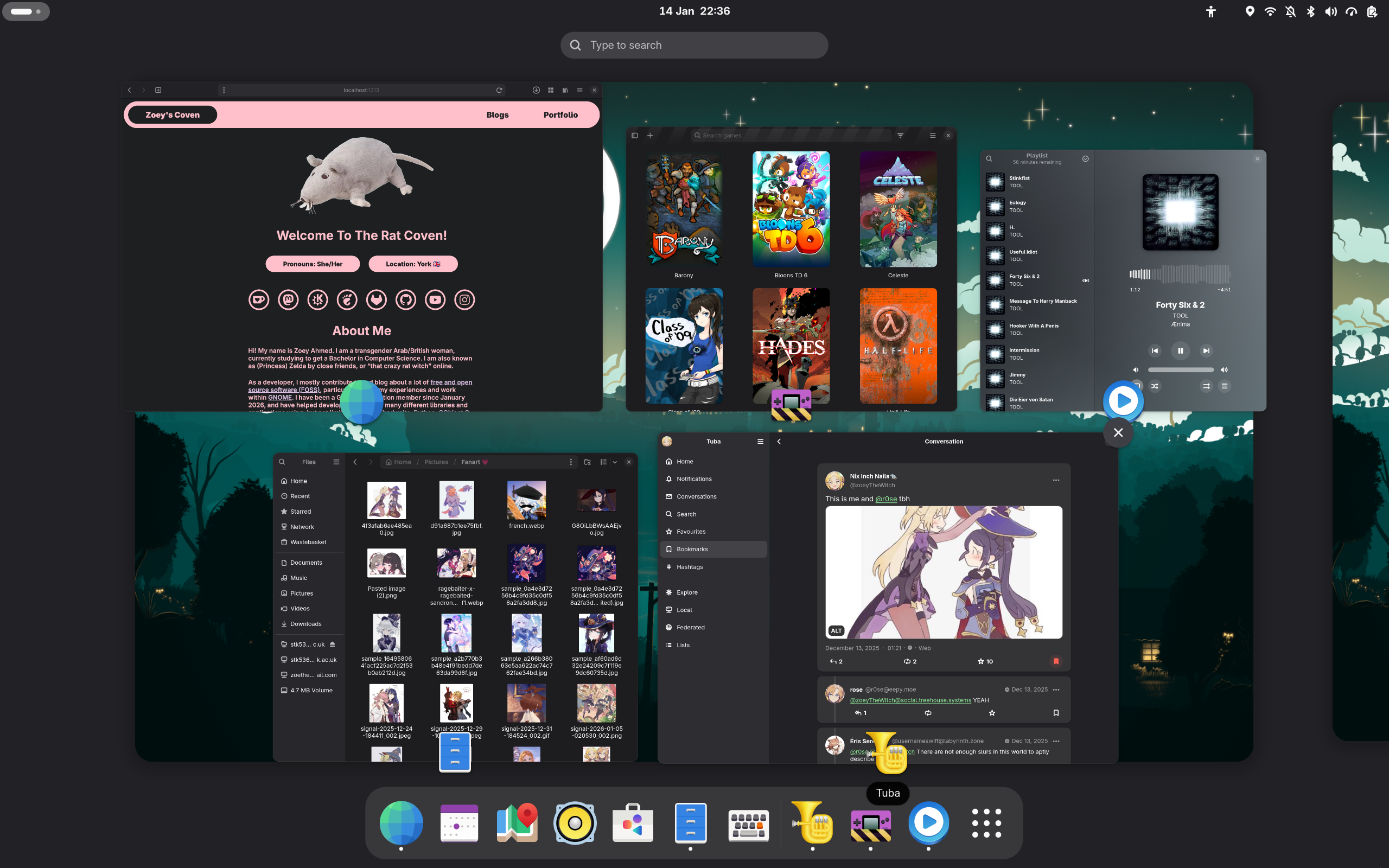Click the YouTube icon on profile page
This screenshot has width=1389, height=868.
(x=435, y=299)
